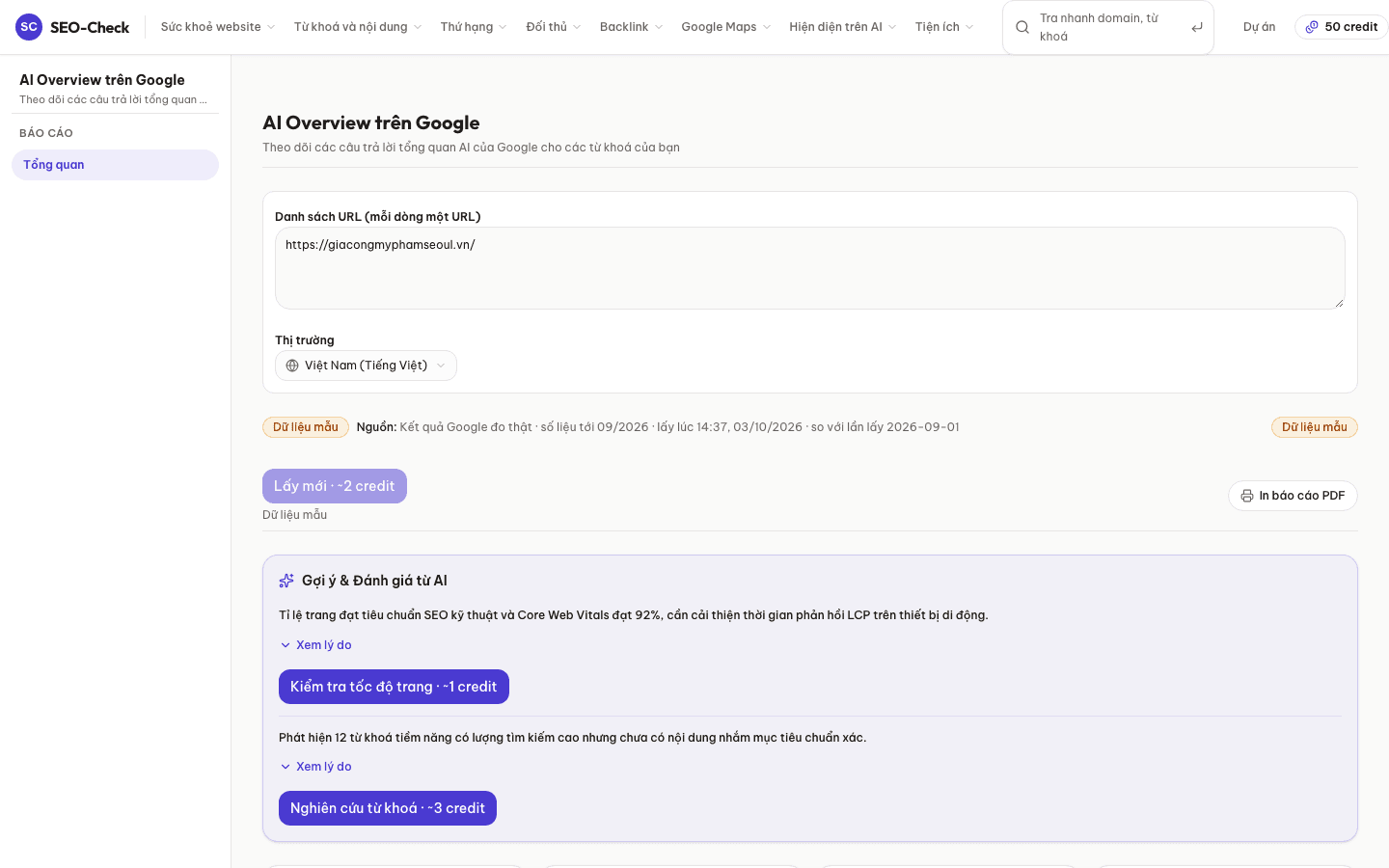1389x868 pixels.
Task: Click the AI sparkle icon beside Gợi ý
Action: [286, 581]
